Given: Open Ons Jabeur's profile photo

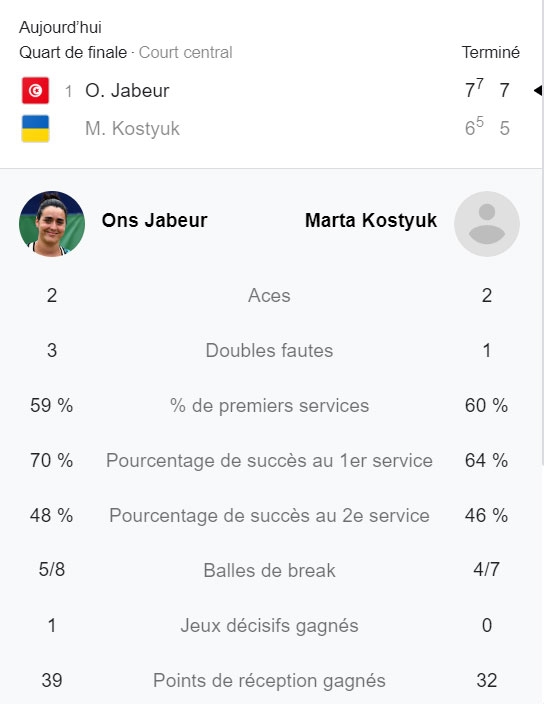Looking at the screenshot, I should click(x=52, y=224).
